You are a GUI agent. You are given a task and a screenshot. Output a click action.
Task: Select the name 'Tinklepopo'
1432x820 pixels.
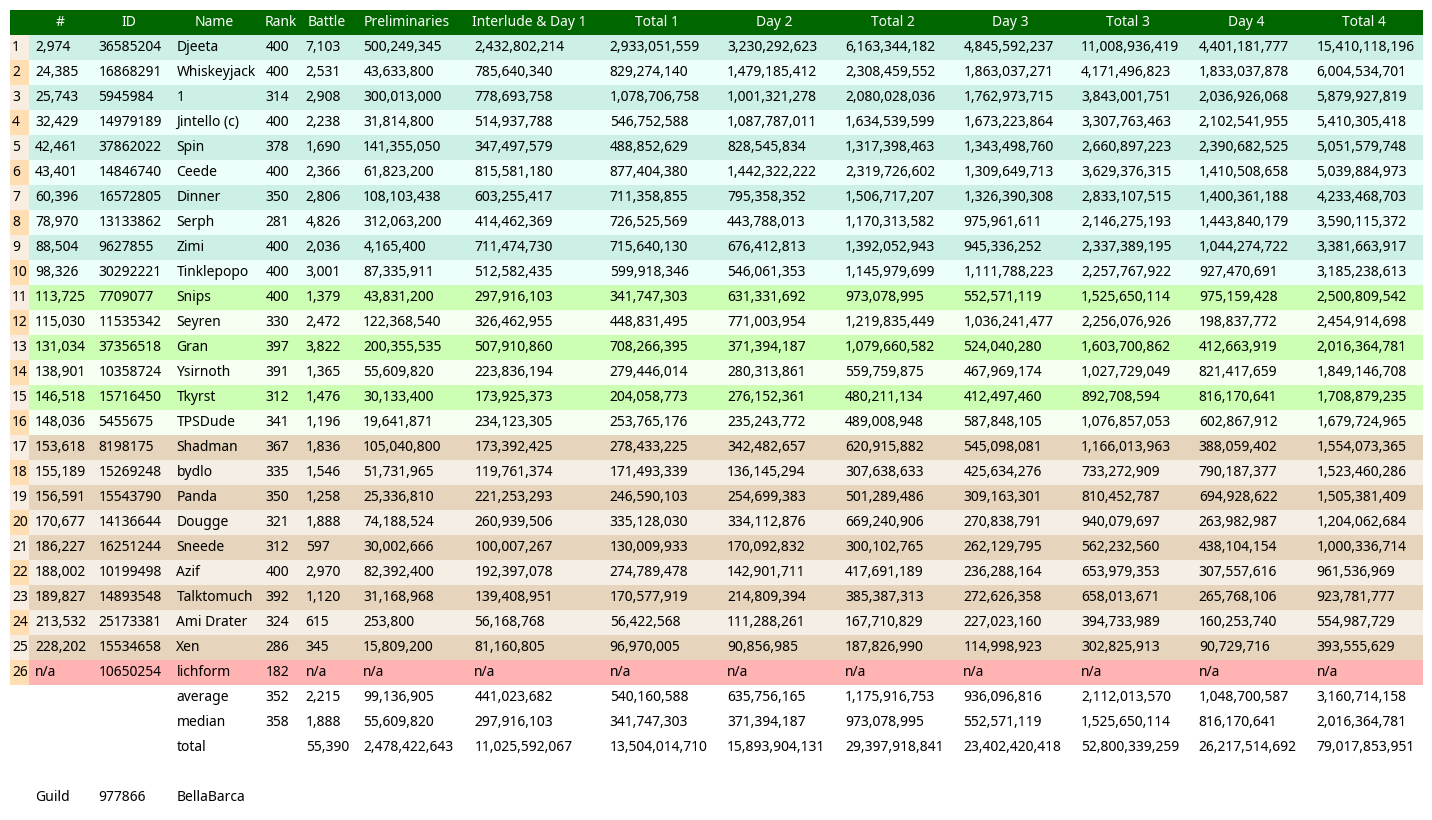pyautogui.click(x=212, y=271)
